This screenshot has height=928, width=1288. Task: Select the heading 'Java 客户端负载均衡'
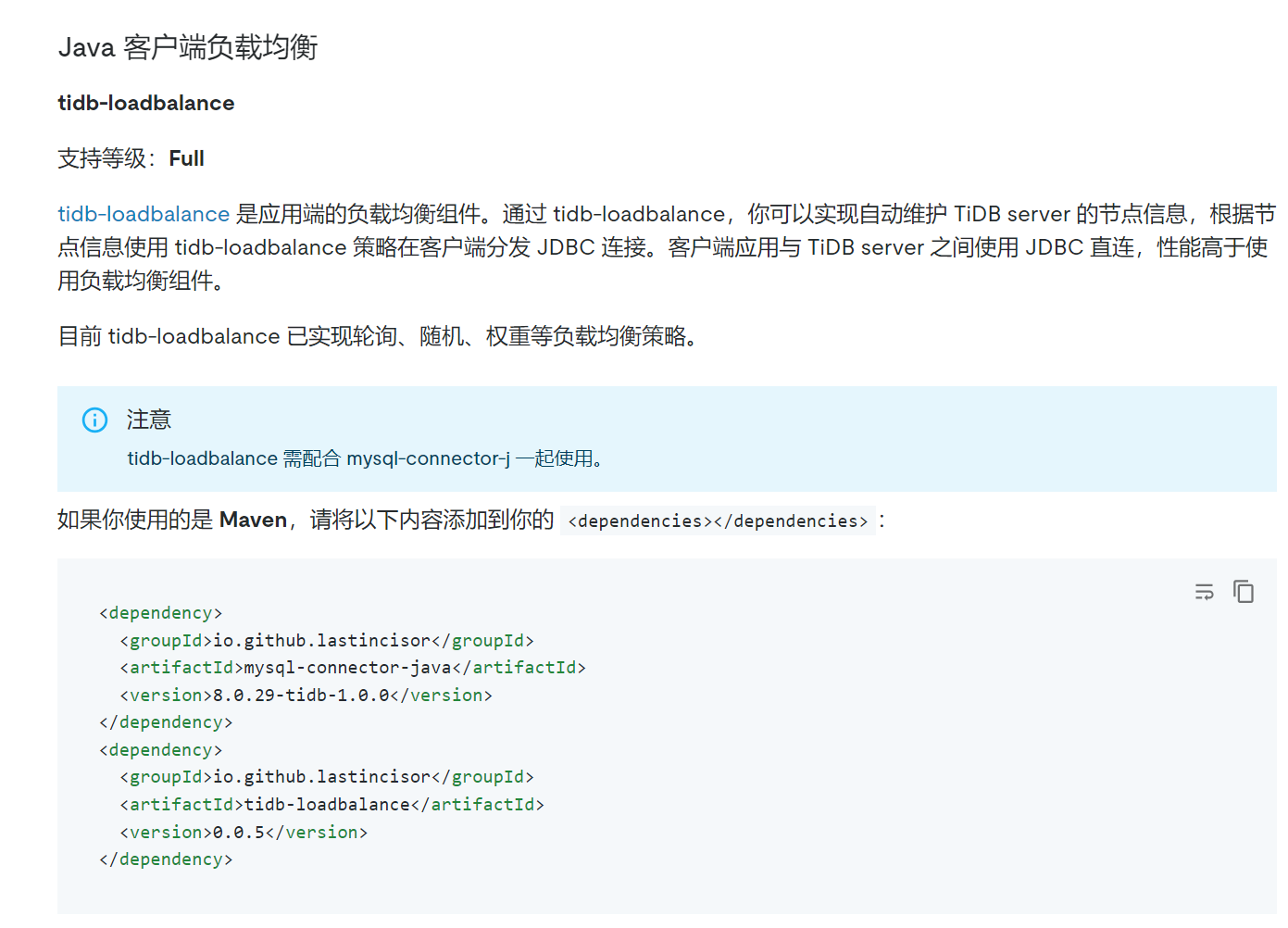click(188, 47)
